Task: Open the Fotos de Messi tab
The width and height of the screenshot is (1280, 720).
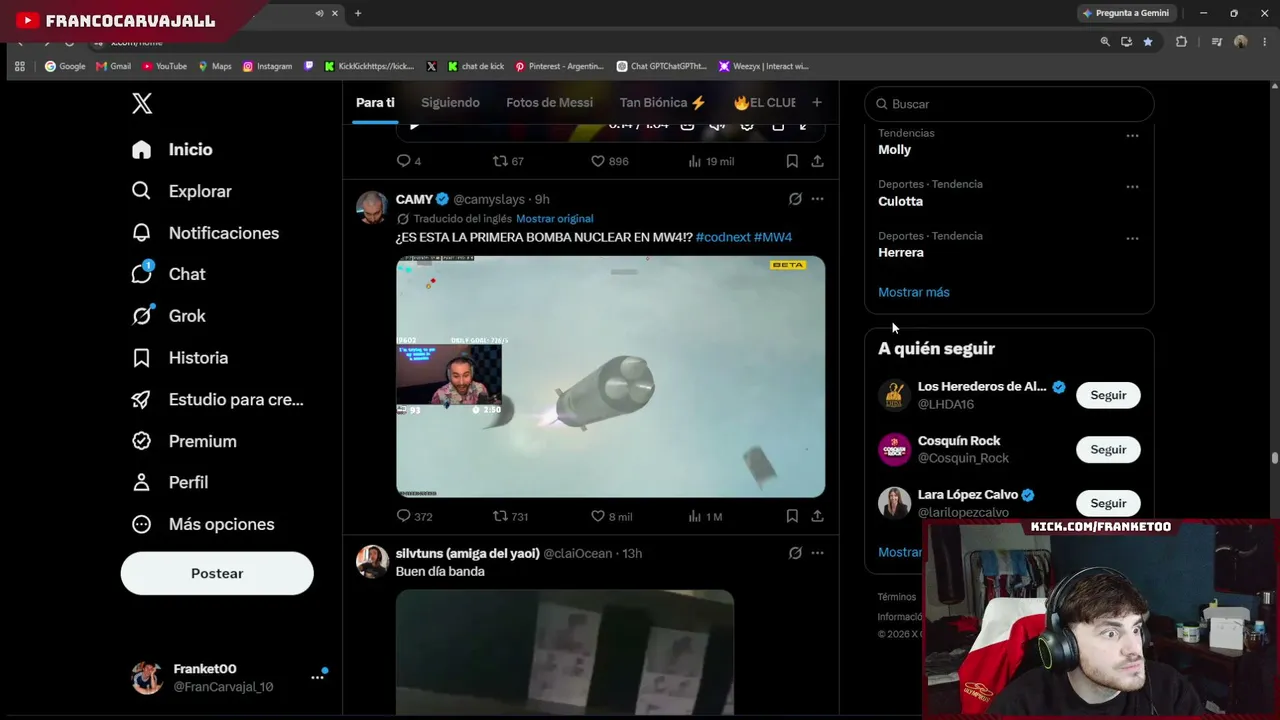Action: coord(549,102)
